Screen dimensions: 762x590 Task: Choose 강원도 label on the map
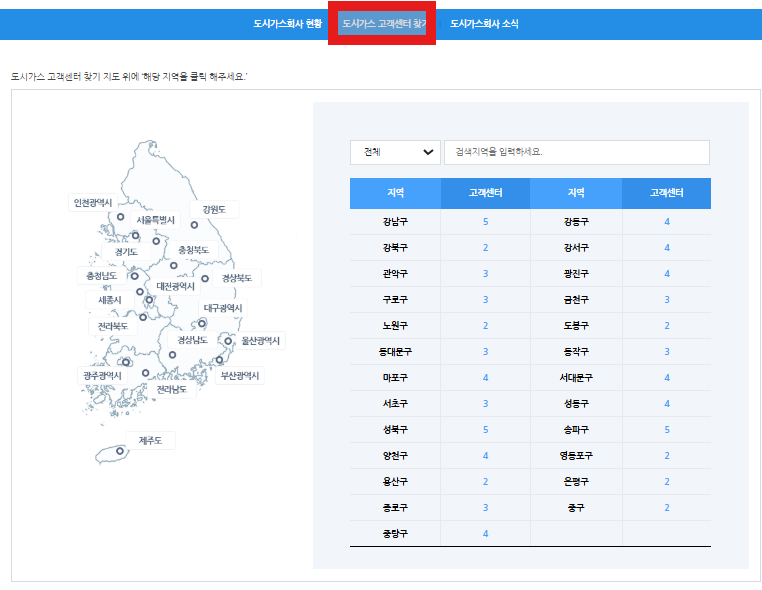coord(214,209)
